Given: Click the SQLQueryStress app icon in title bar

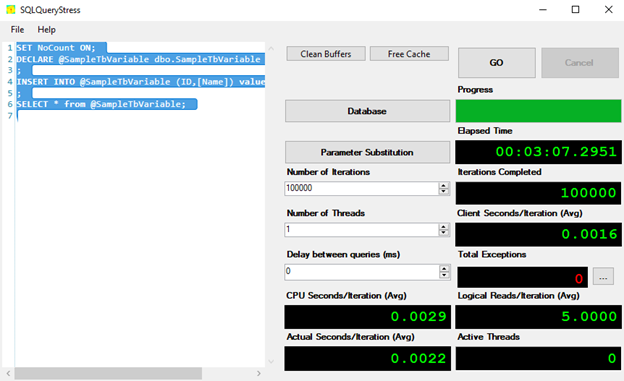Looking at the screenshot, I should click(11, 10).
